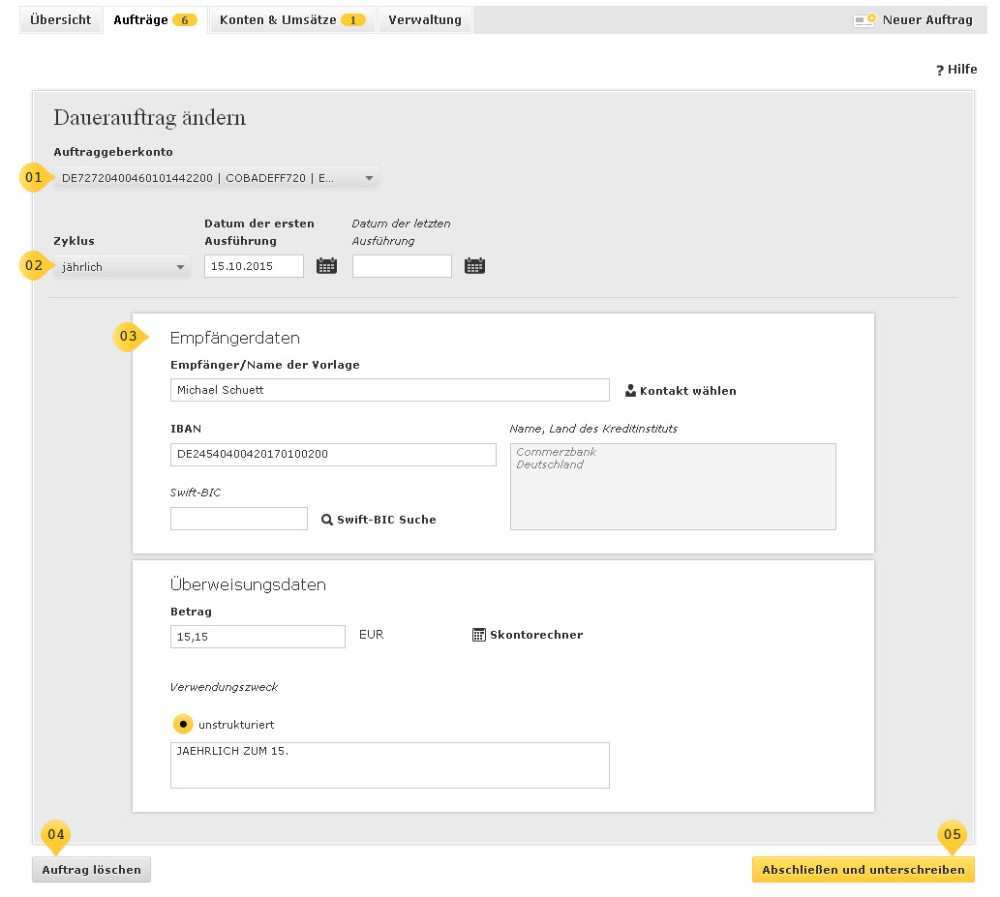This screenshot has height=897, width=1000.
Task: Select the unstrukturiert radio button
Action: [x=184, y=724]
